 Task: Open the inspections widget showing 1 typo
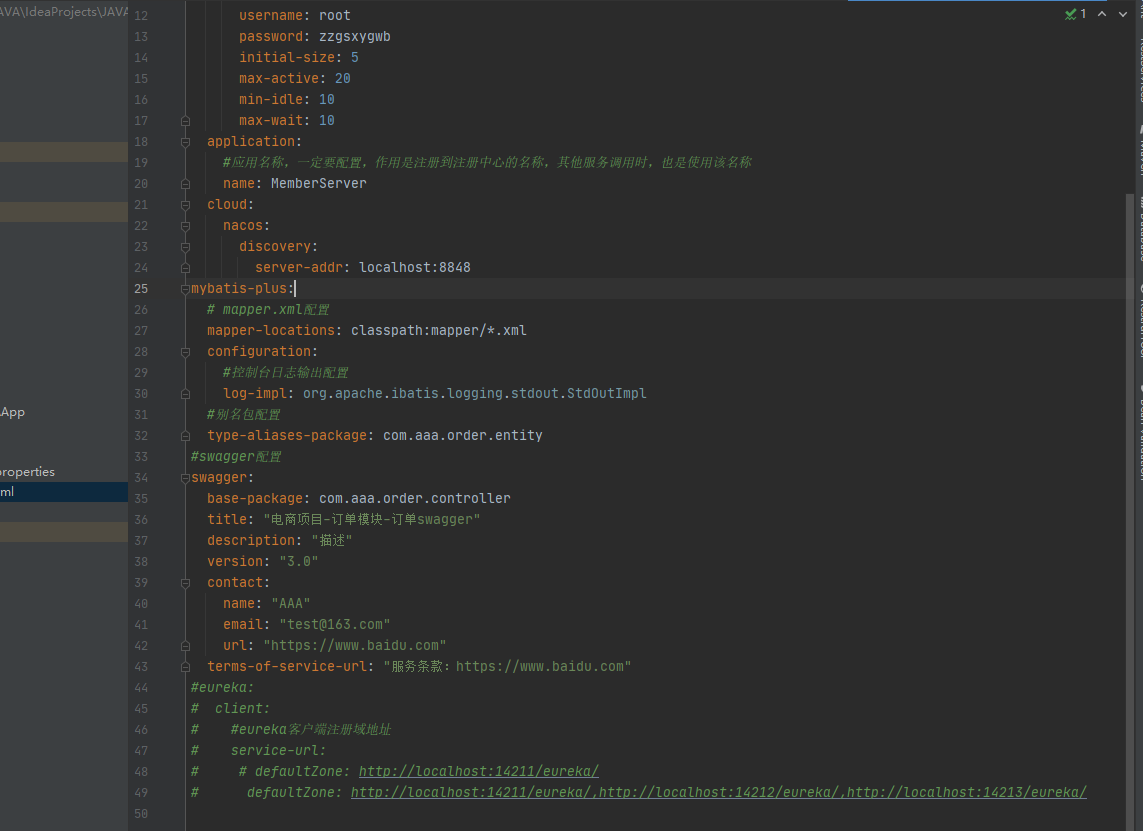[1075, 14]
